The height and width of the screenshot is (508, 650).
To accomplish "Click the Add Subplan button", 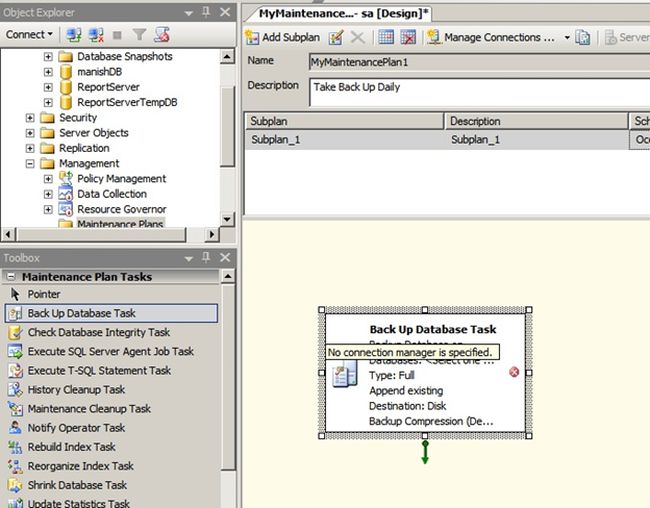I will pyautogui.click(x=283, y=37).
